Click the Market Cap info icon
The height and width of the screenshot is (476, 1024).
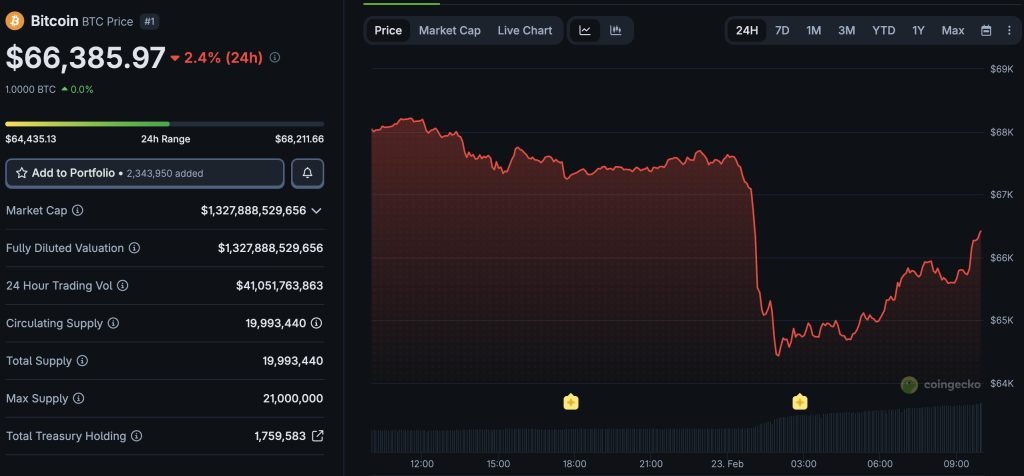click(x=78, y=211)
